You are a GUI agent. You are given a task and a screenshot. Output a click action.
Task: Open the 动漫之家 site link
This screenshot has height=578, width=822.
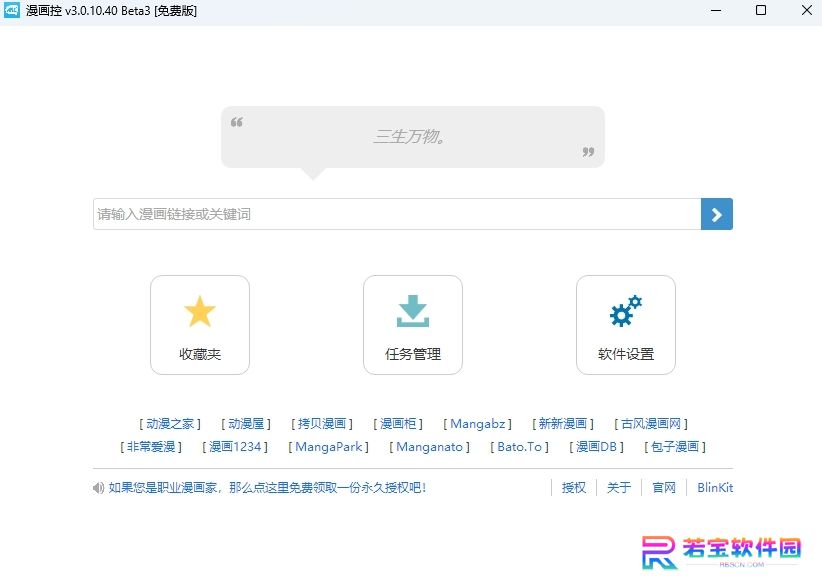click(x=170, y=423)
